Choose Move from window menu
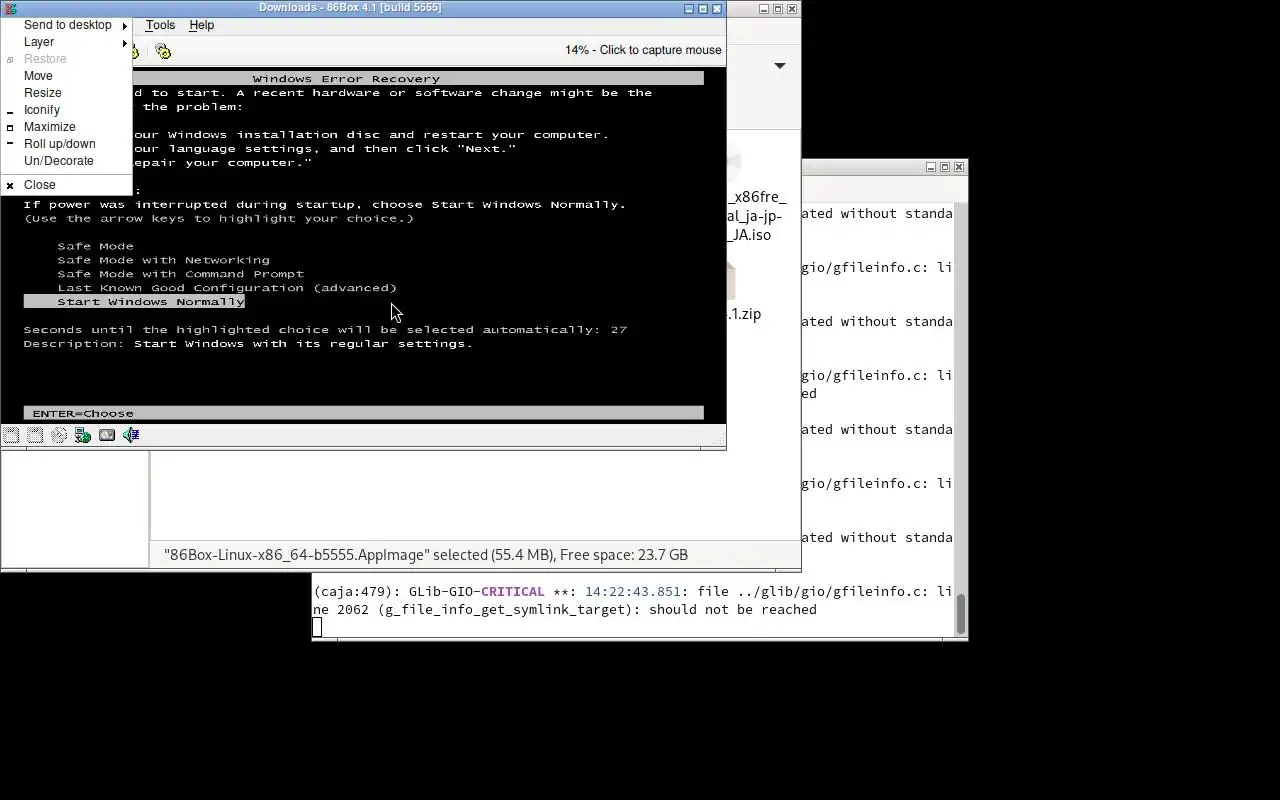1280x800 pixels. pyautogui.click(x=67, y=76)
